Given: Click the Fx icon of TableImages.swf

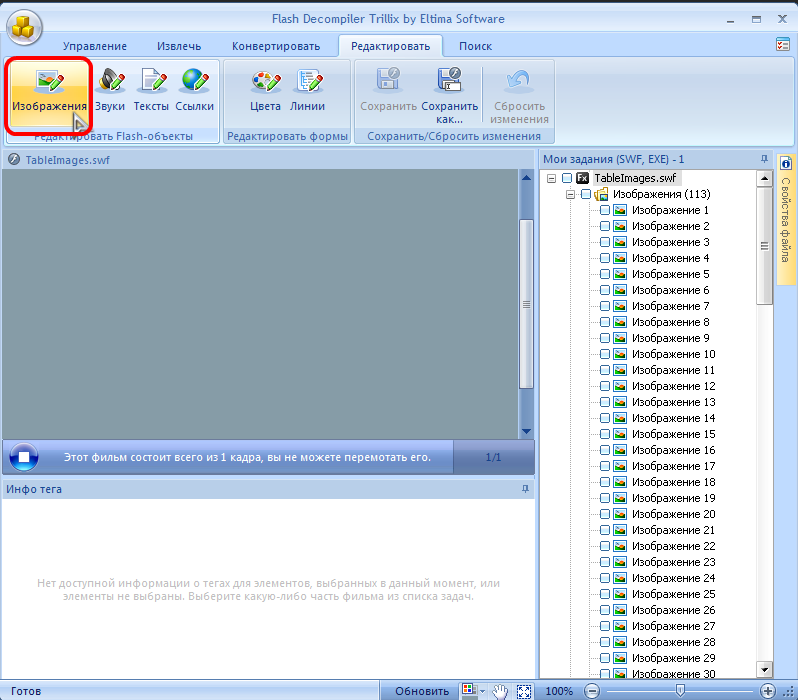Looking at the screenshot, I should (x=583, y=178).
